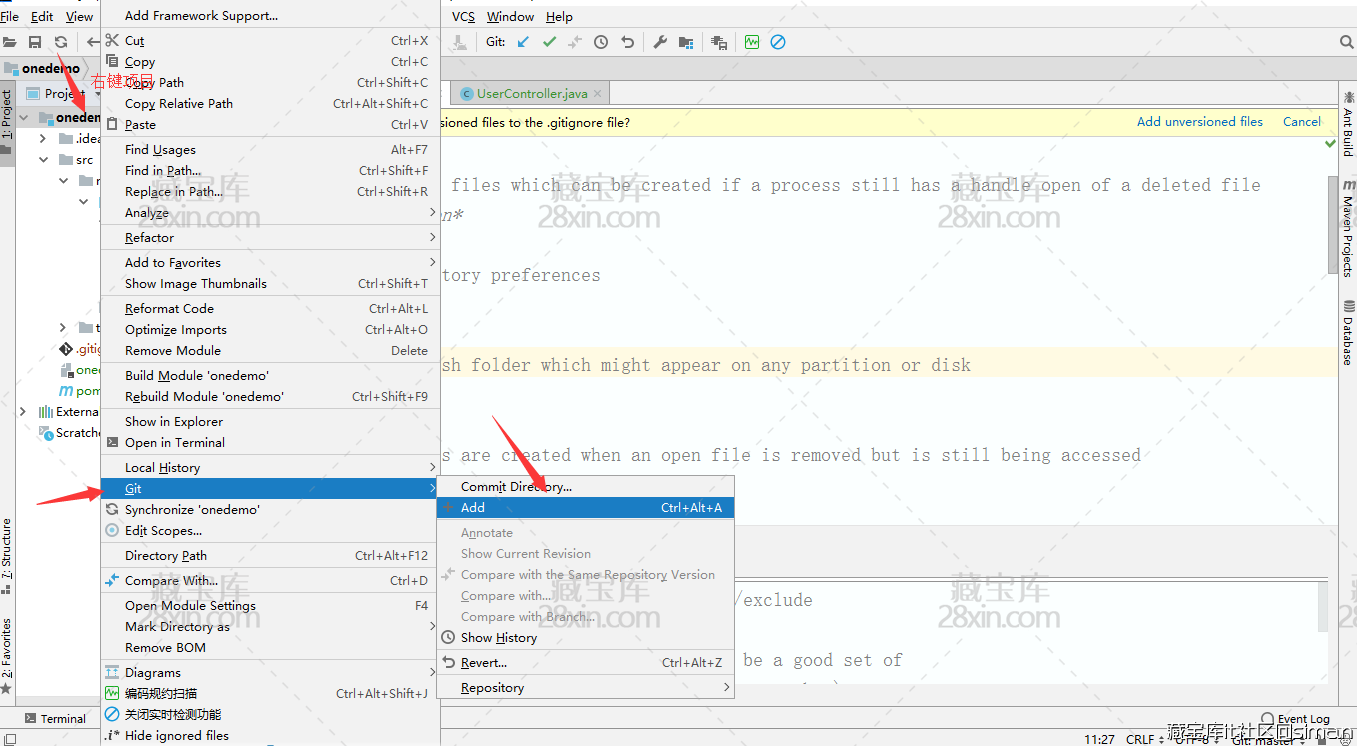Open settings via the wrench icon

coord(660,42)
